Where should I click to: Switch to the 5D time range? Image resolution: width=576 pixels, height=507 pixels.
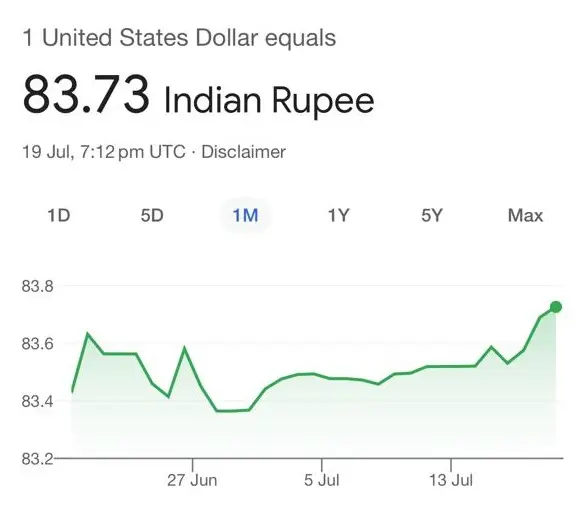coord(152,215)
